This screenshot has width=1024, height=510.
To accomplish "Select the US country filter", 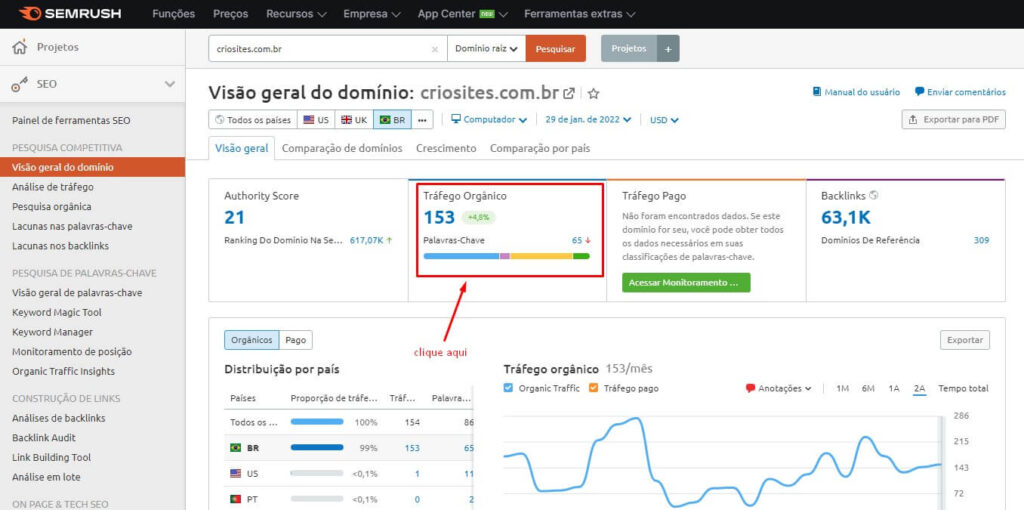I will click(317, 120).
